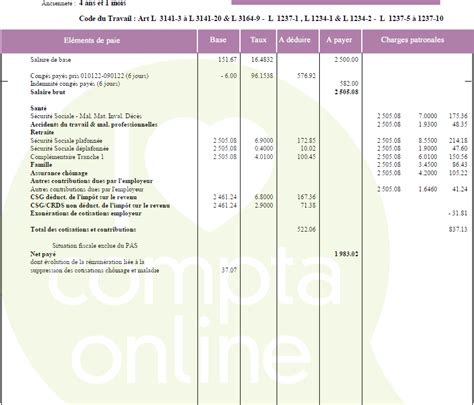Click the 105.22 employer charge amount
The image size is (474, 405).
(458, 173)
